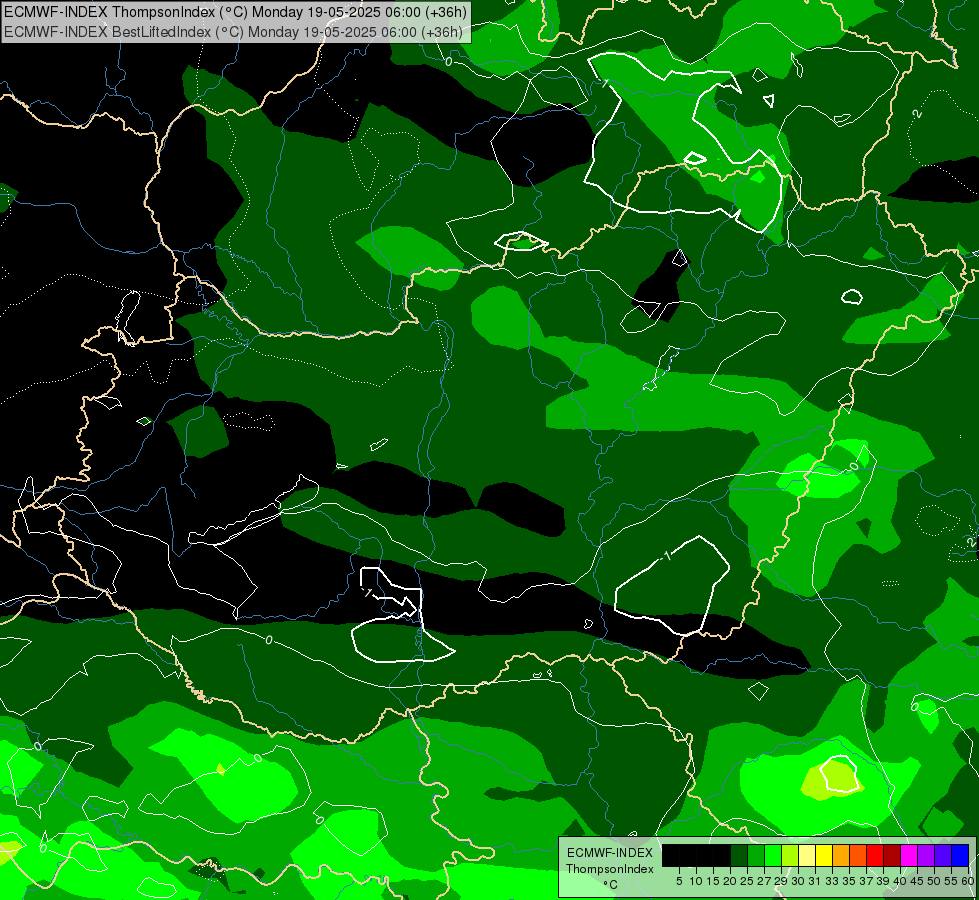Pick the medium green 25–27 legend swatch

coord(756,855)
